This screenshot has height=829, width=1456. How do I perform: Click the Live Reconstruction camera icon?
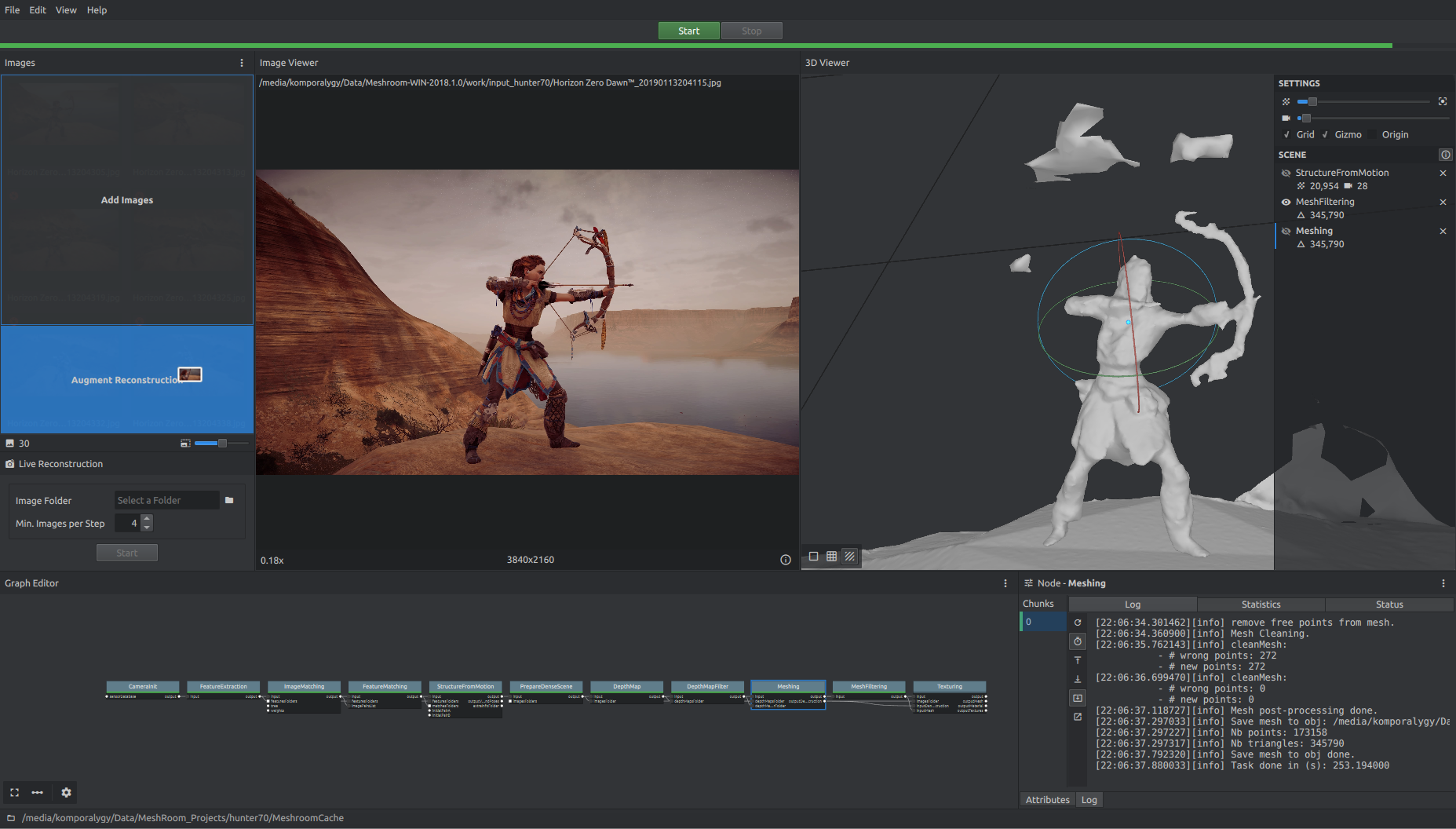[x=9, y=464]
